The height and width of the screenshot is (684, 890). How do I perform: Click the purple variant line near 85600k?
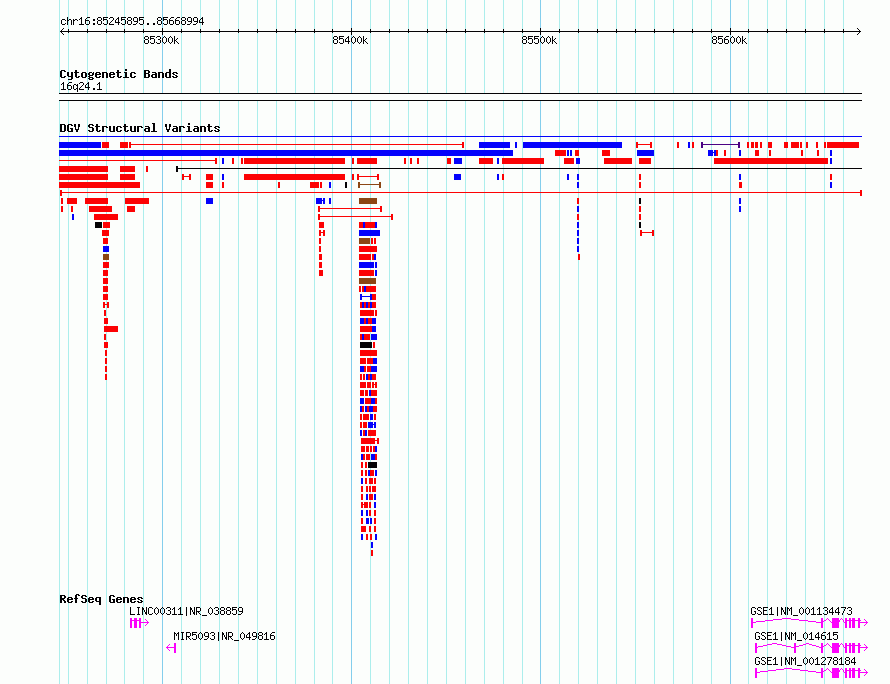(720, 145)
